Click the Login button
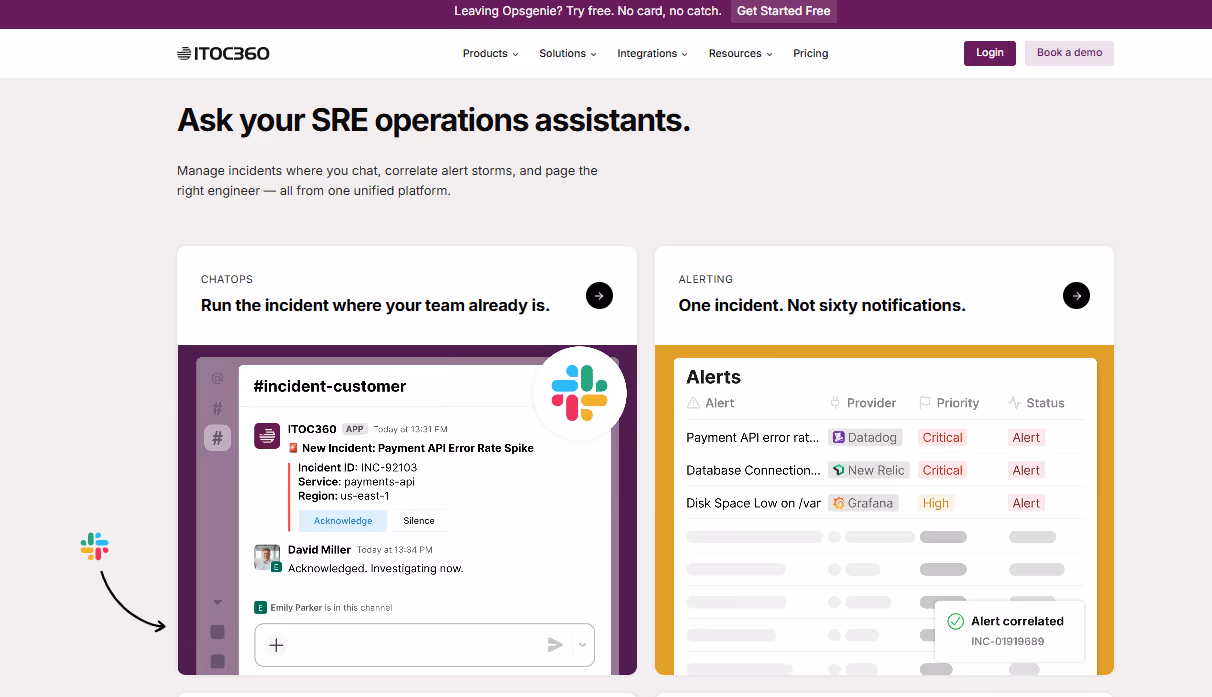Viewport: 1212px width, 697px height. coord(990,53)
